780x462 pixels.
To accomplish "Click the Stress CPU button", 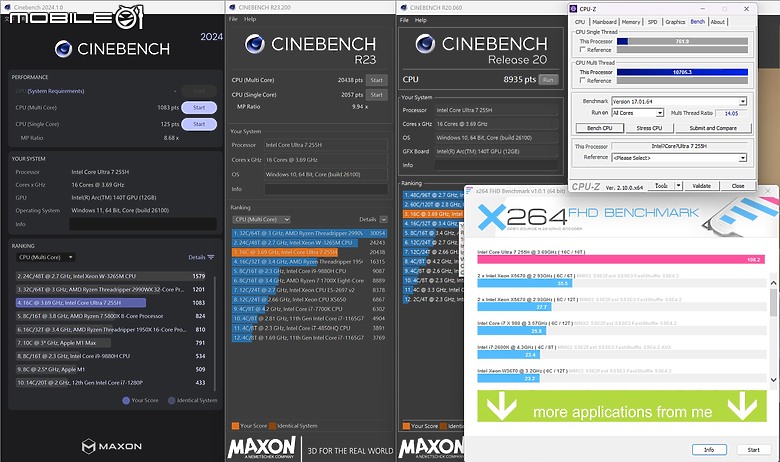I will 649,128.
